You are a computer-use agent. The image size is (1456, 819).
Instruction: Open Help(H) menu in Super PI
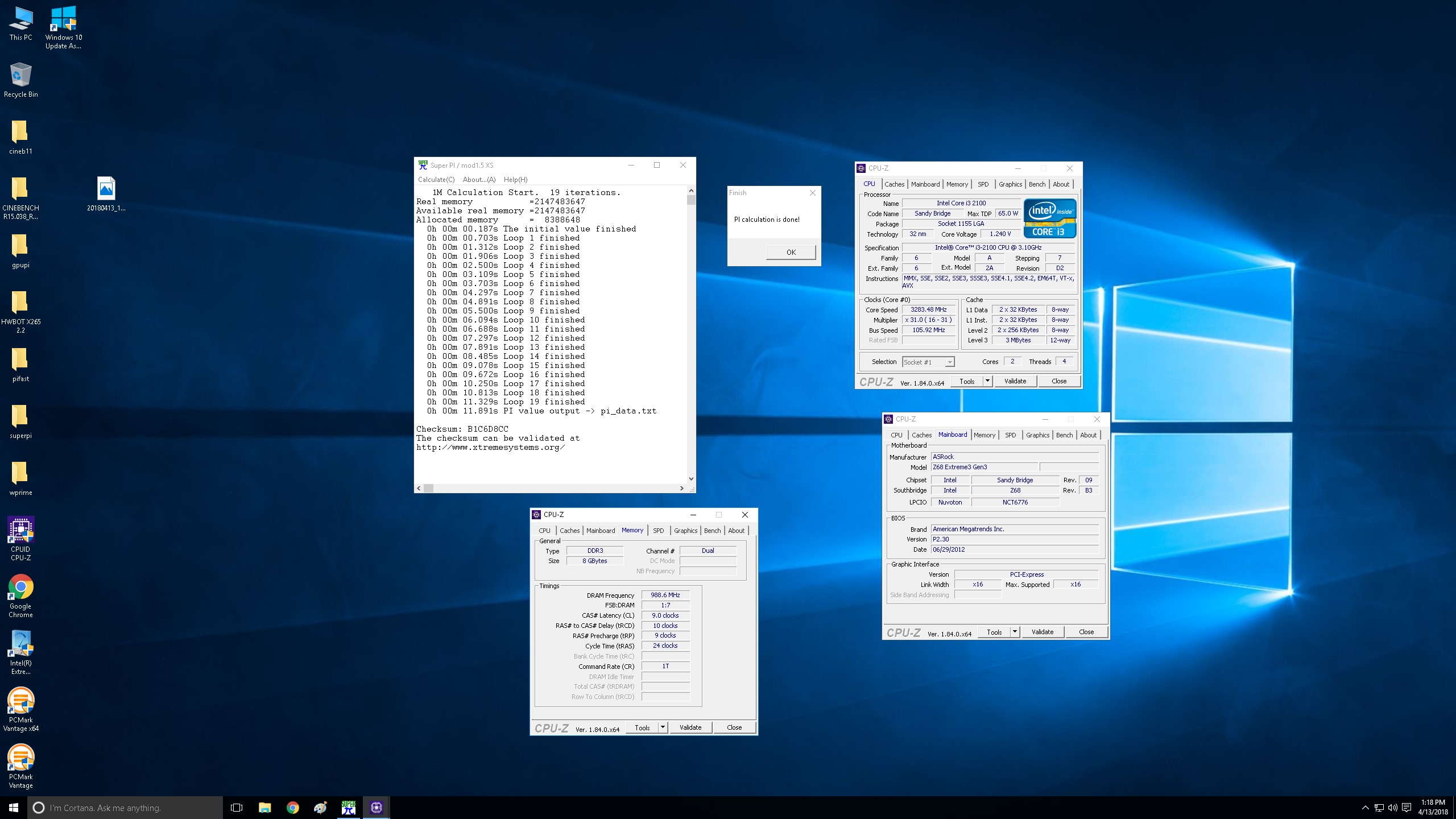coord(515,180)
